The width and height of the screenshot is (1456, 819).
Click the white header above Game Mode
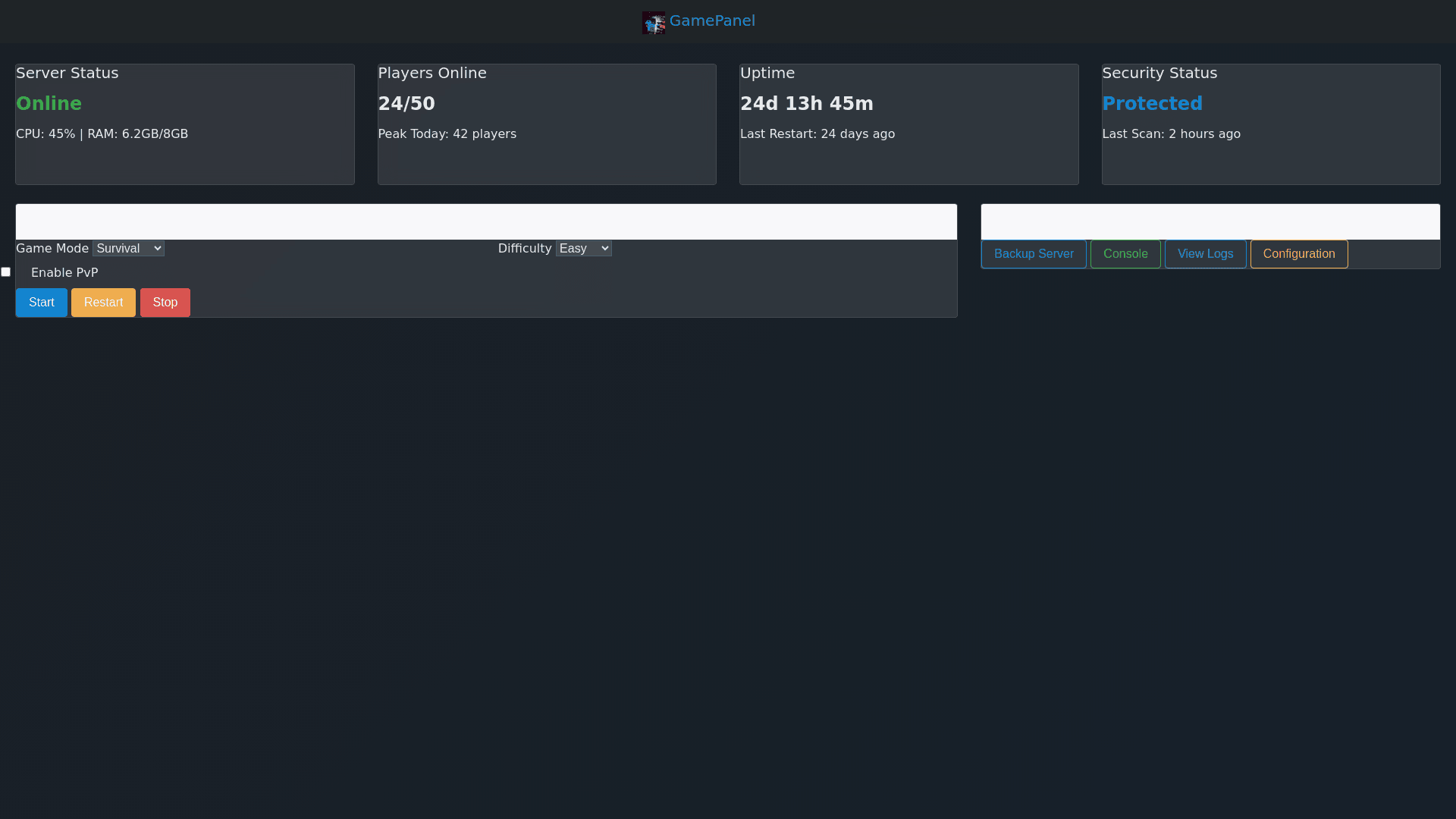tap(485, 221)
